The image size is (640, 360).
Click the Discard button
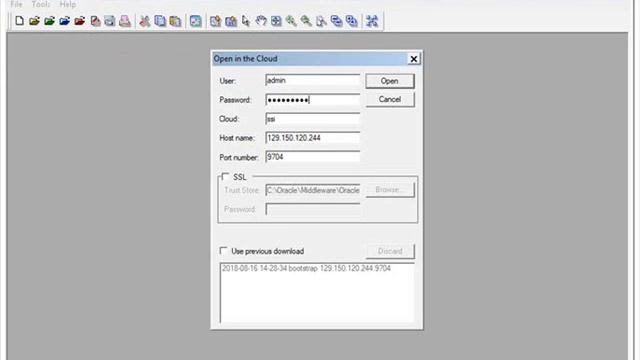(390, 251)
